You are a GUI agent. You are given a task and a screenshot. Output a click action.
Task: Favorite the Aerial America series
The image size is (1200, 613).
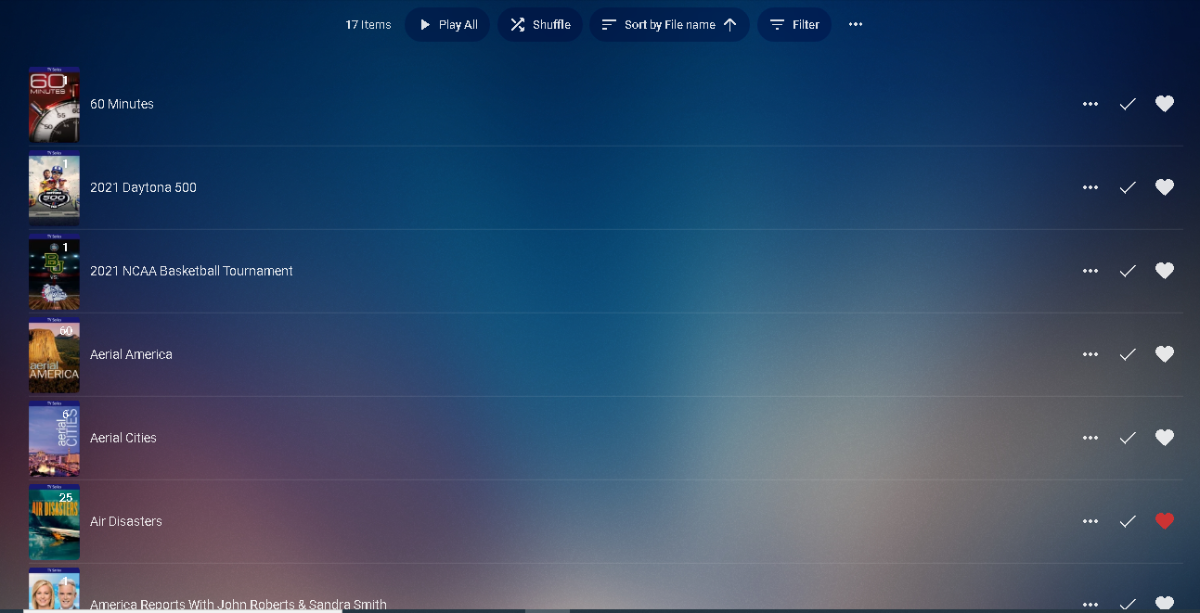point(1164,354)
